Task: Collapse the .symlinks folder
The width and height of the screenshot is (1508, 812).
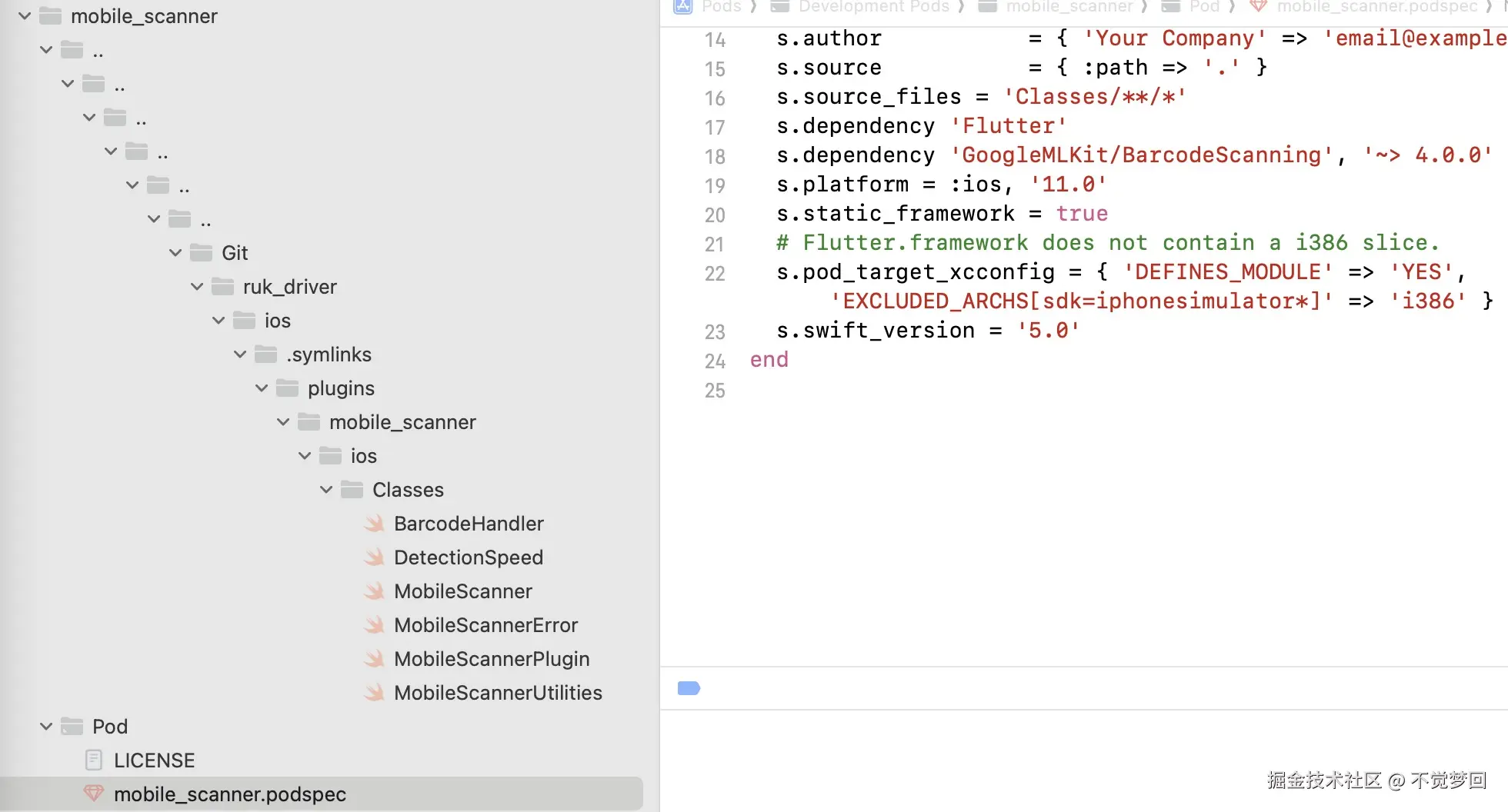Action: pyautogui.click(x=240, y=354)
